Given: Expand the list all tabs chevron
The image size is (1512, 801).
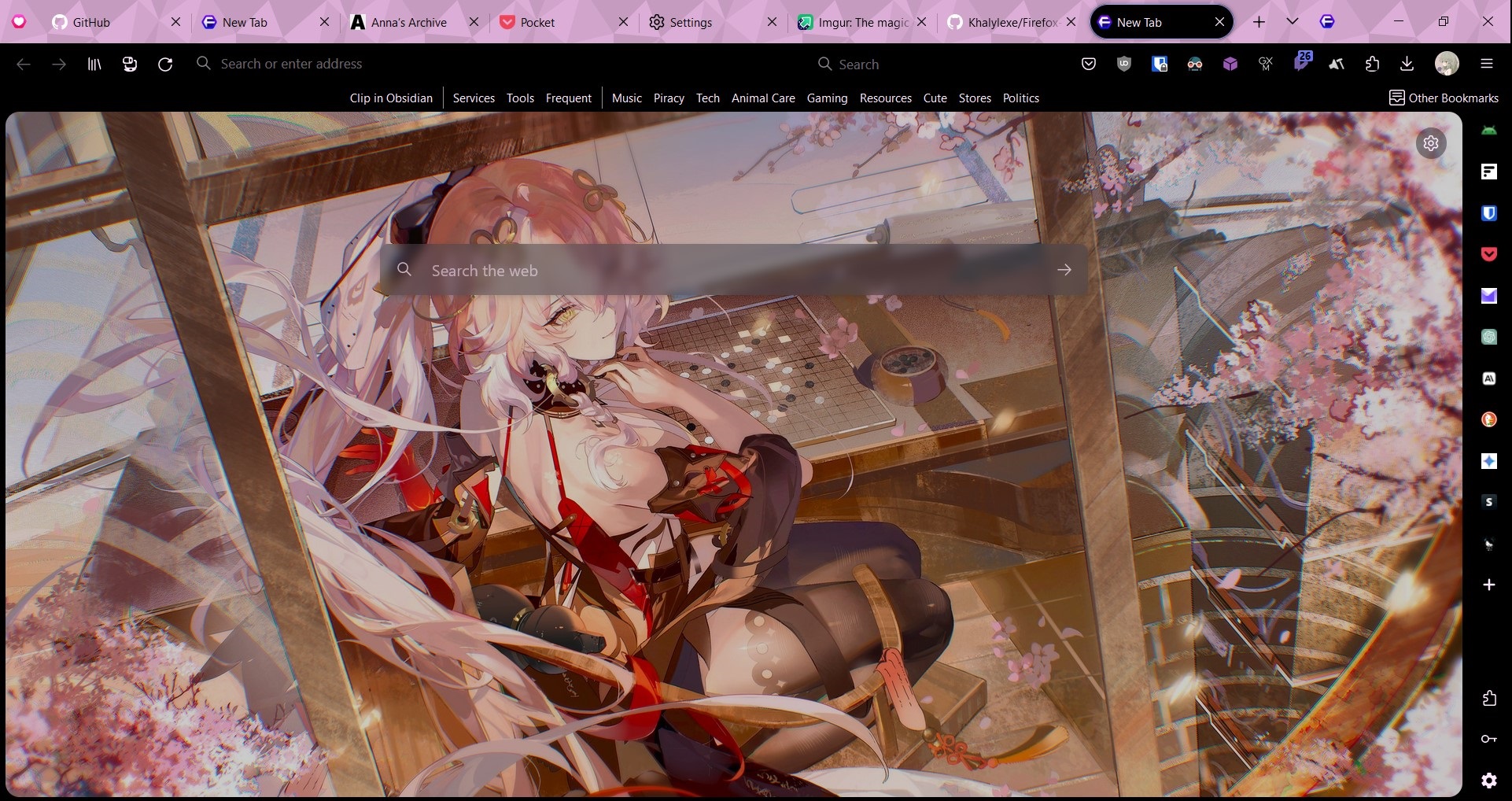Looking at the screenshot, I should tap(1293, 22).
